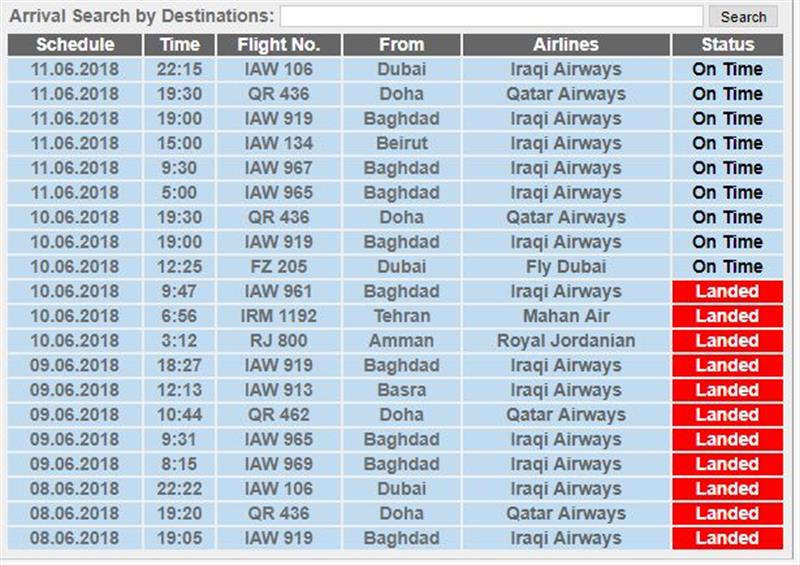Click the Amman origin cell
This screenshot has width=800, height=565.
[402, 340]
